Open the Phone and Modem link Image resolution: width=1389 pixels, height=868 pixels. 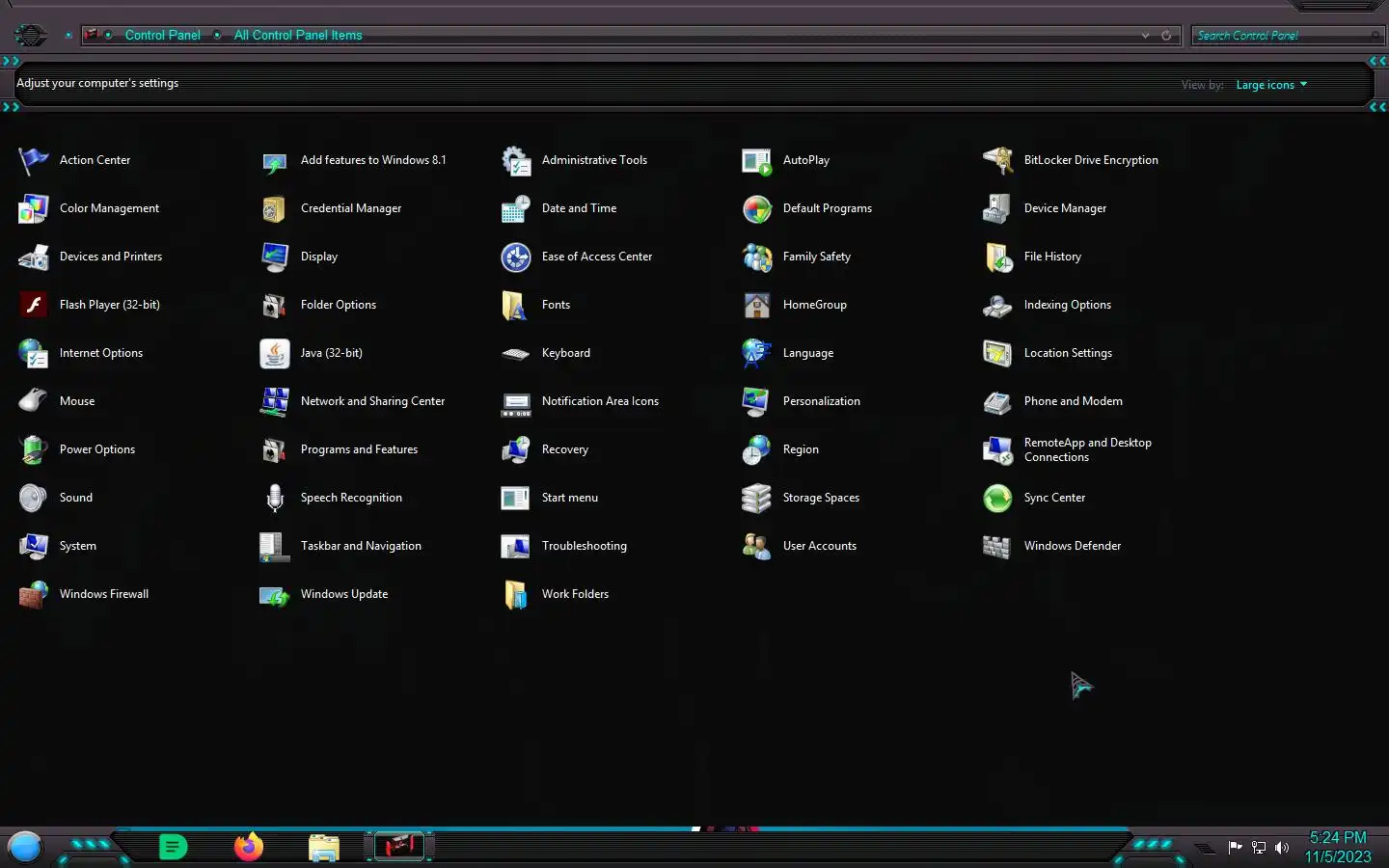[x=1074, y=401]
